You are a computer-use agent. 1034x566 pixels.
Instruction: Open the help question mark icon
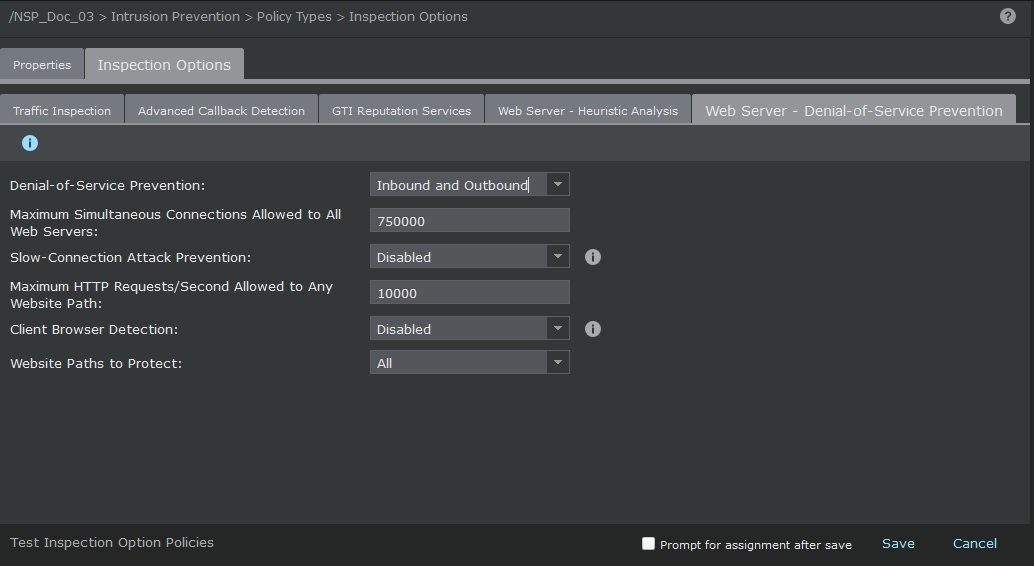coord(1007,16)
